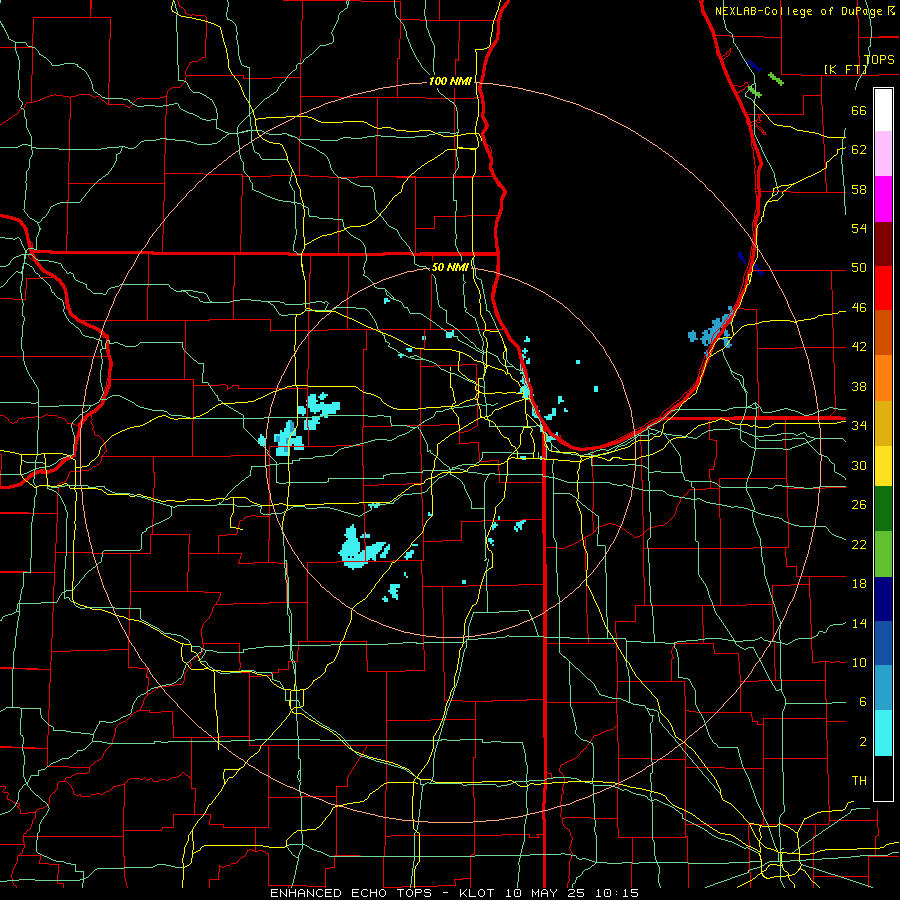Image resolution: width=900 pixels, height=900 pixels.
Task: Select the legend value 54
Action: pyautogui.click(x=859, y=228)
